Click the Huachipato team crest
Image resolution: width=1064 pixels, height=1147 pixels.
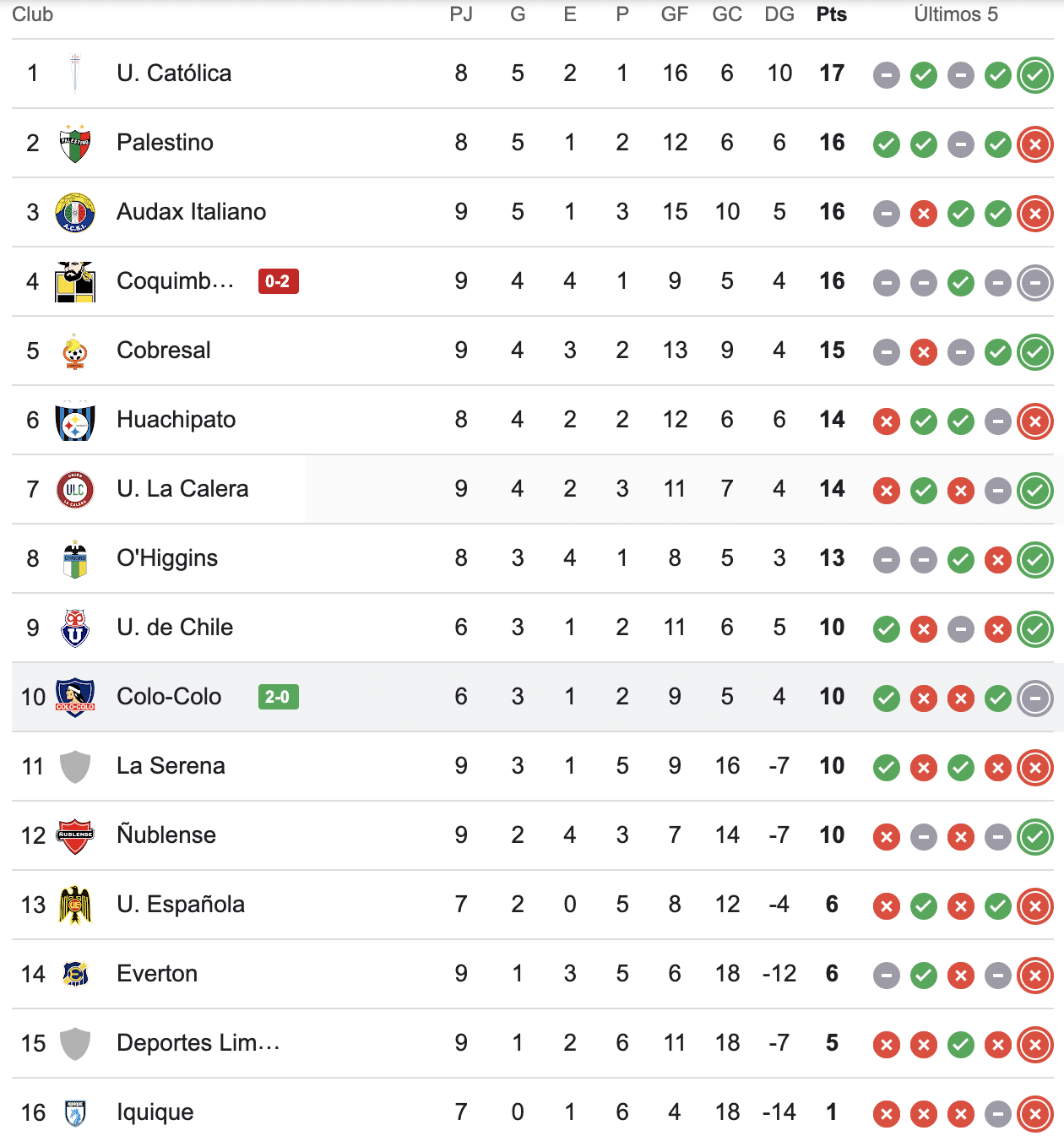point(74,420)
